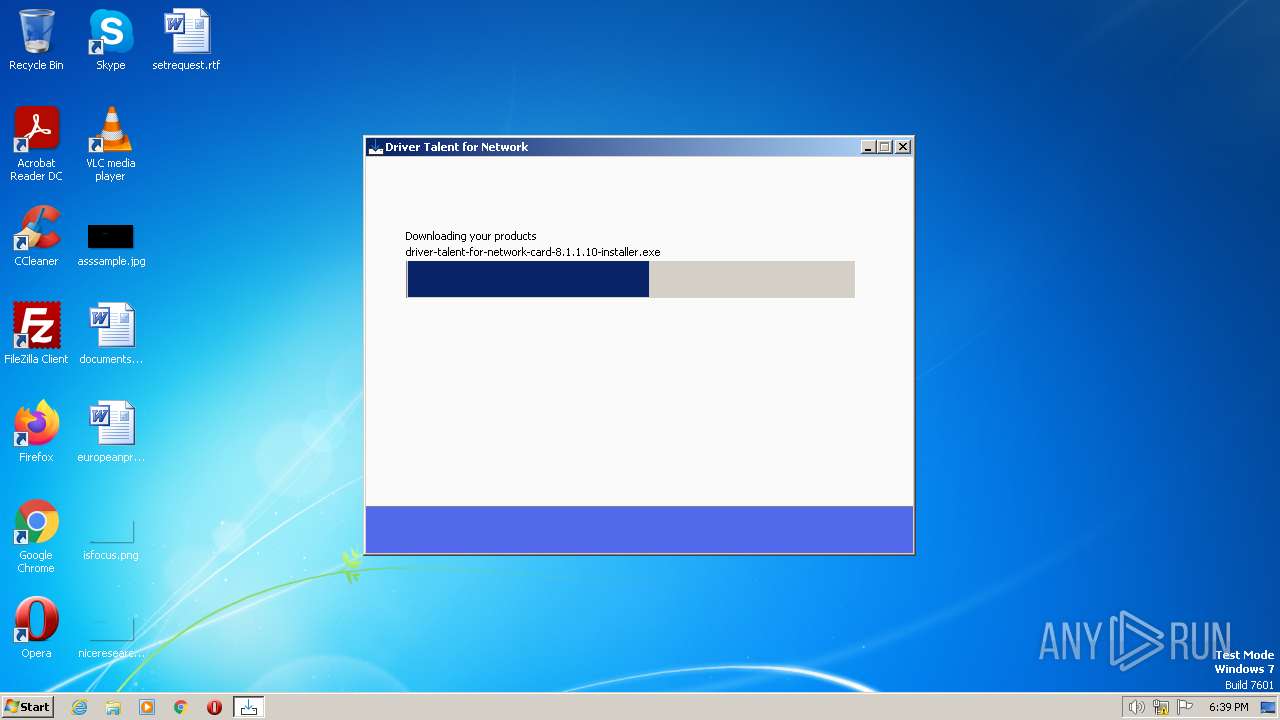
Task: Open the volume speaker tray icon
Action: coord(1136,707)
